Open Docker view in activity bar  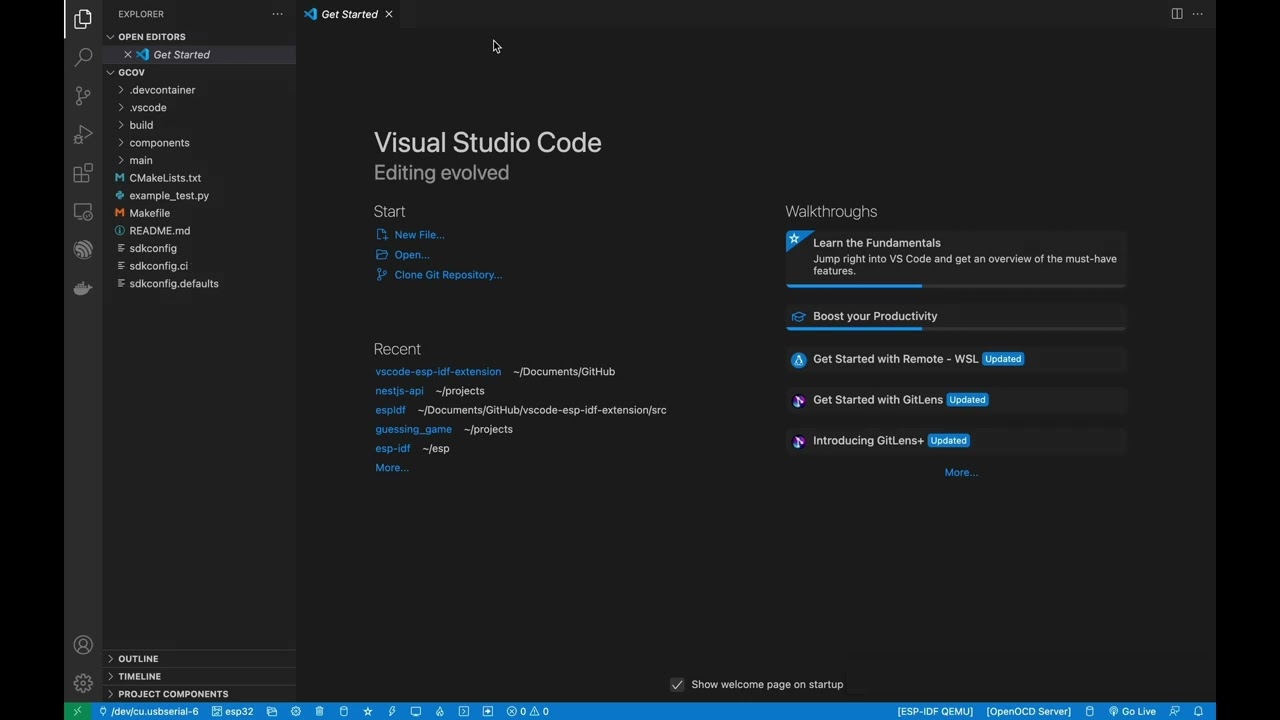83,288
